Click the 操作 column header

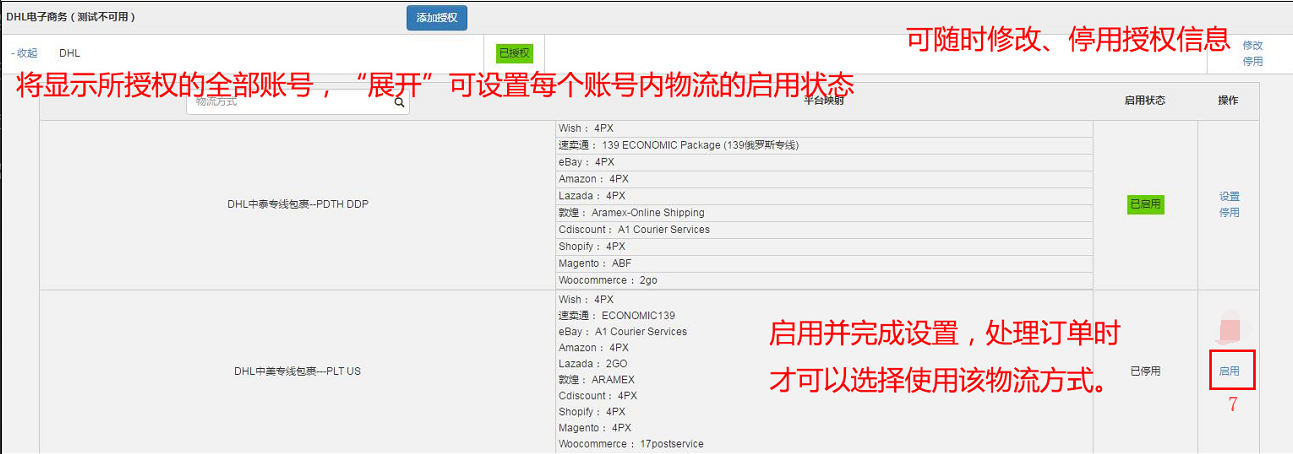(x=1228, y=101)
